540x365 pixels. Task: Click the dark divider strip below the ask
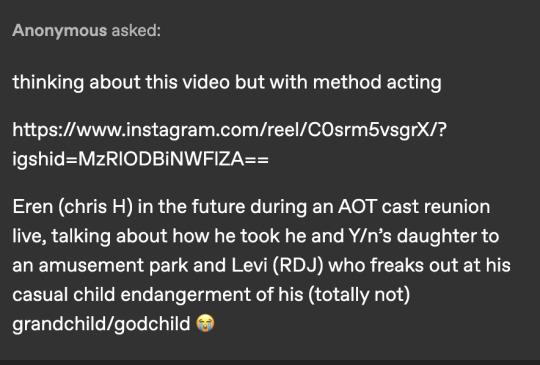pos(270,362)
